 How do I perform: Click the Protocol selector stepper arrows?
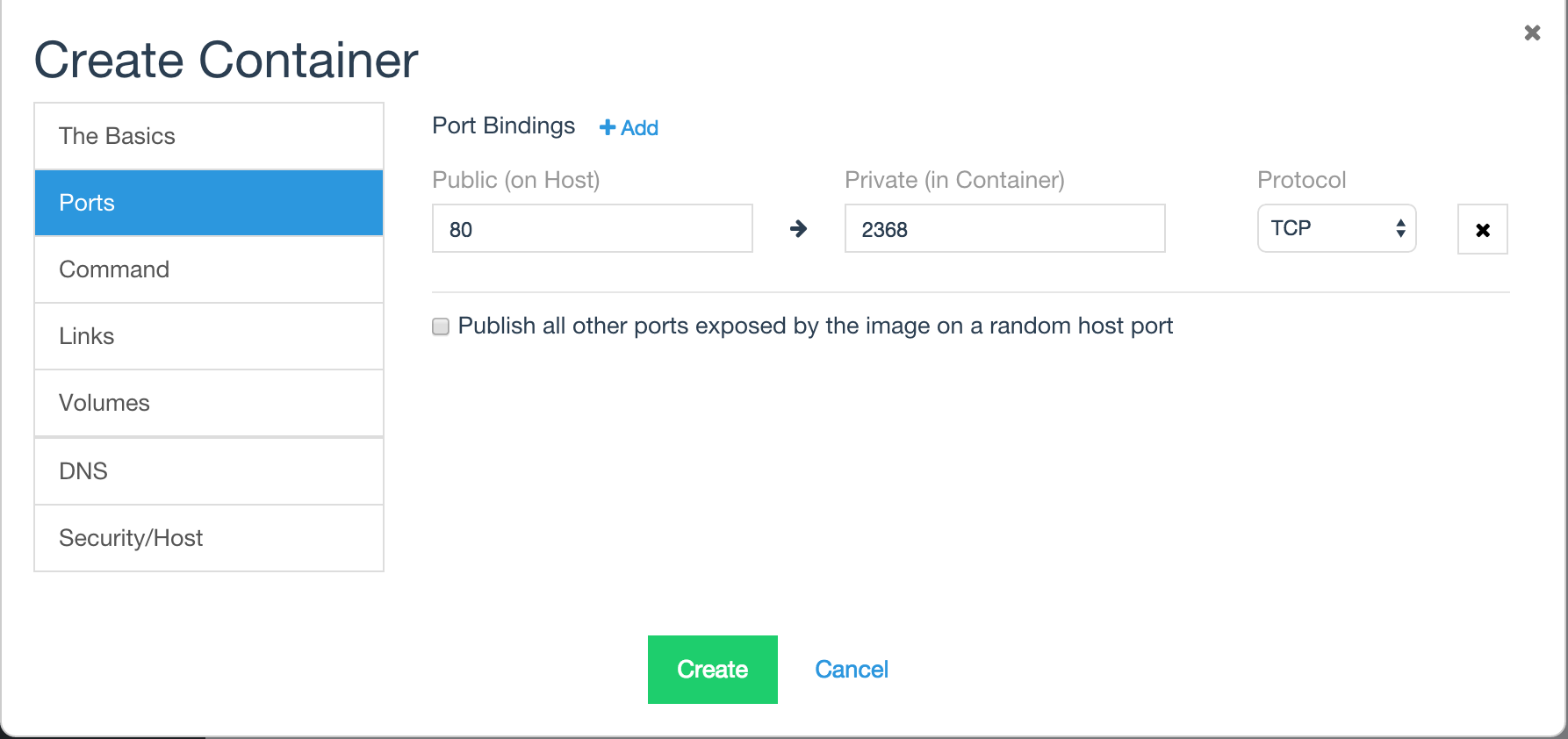tap(1400, 228)
